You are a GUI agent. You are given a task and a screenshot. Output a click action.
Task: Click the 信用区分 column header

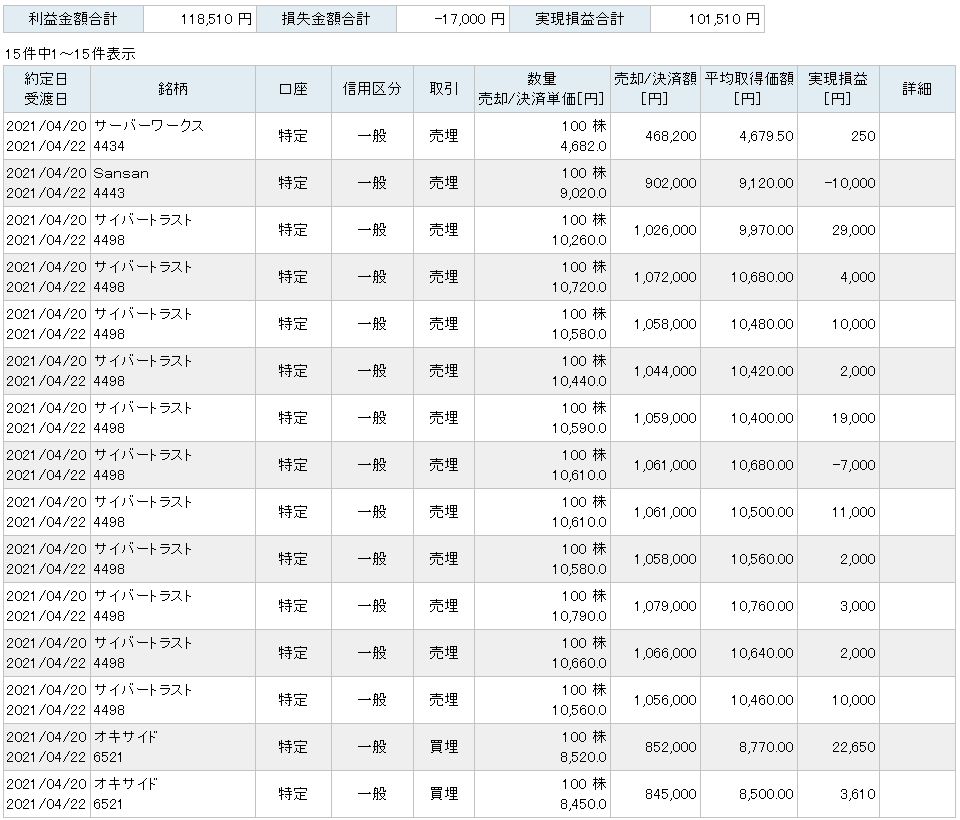click(x=372, y=89)
